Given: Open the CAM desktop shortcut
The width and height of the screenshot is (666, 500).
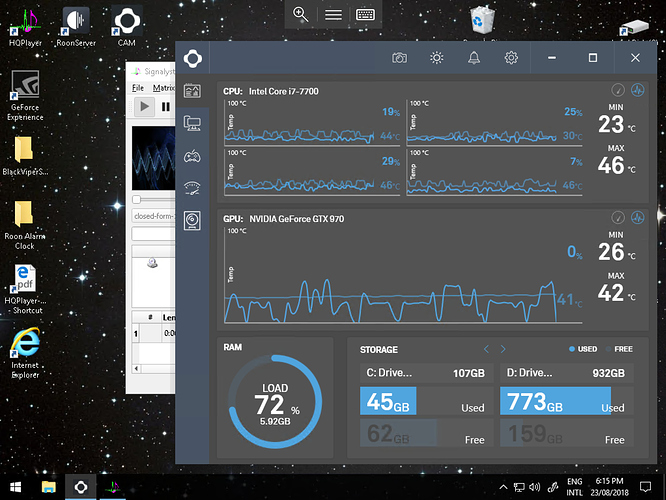Looking at the screenshot, I should pyautogui.click(x=127, y=26).
